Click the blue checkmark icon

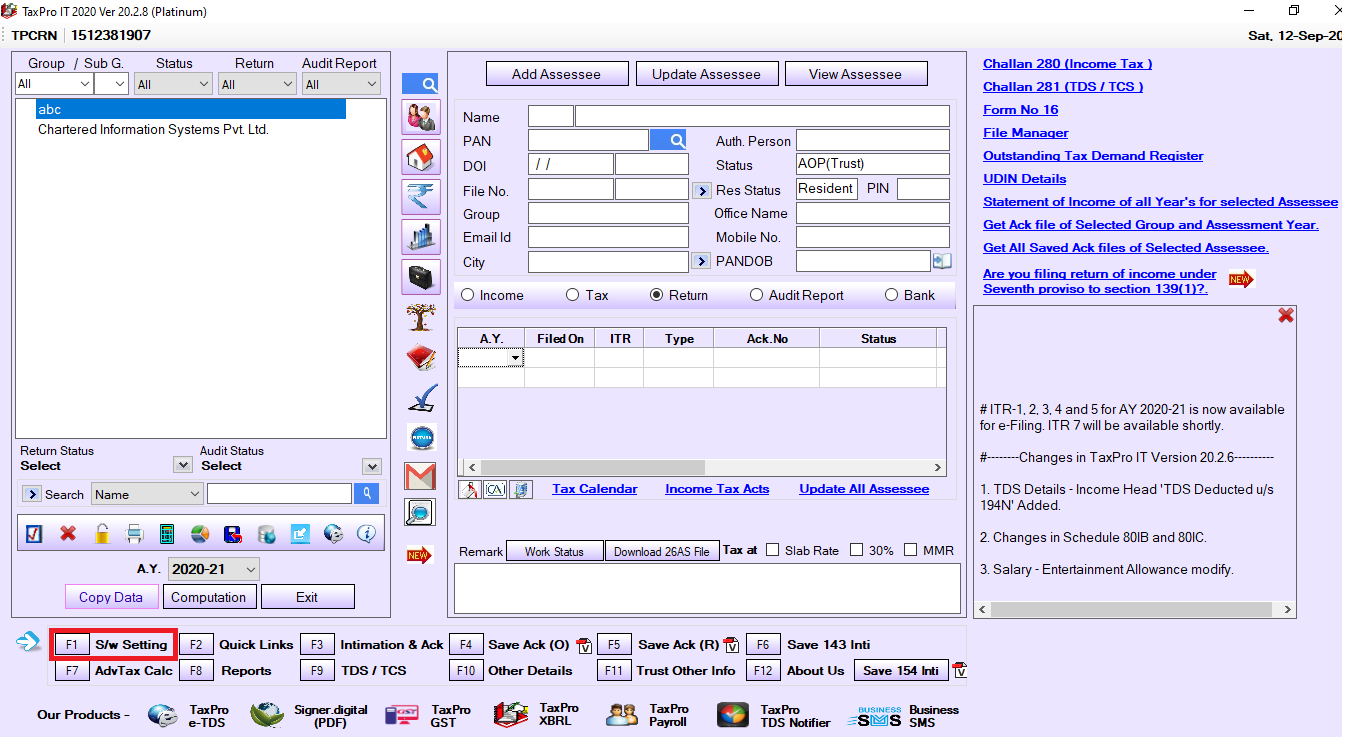[x=421, y=398]
